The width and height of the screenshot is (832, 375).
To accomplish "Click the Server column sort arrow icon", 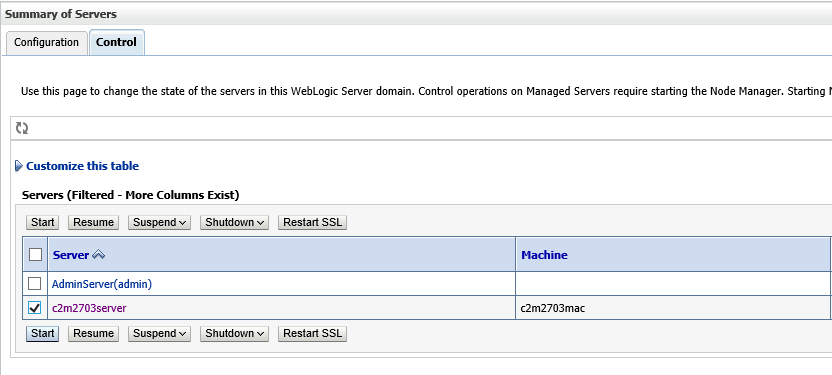I will click(x=98, y=255).
